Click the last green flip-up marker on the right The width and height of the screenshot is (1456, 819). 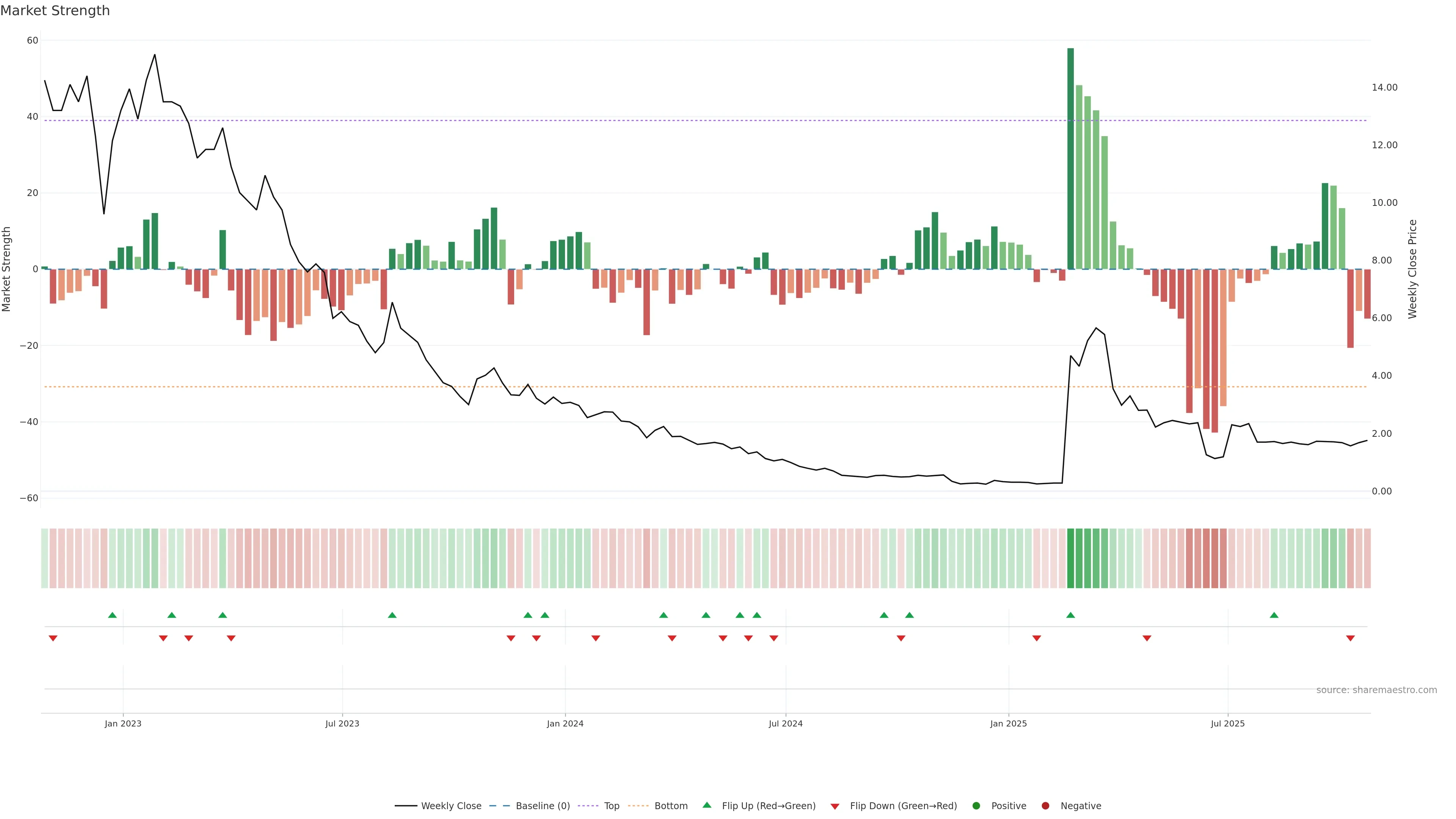pos(1274,615)
